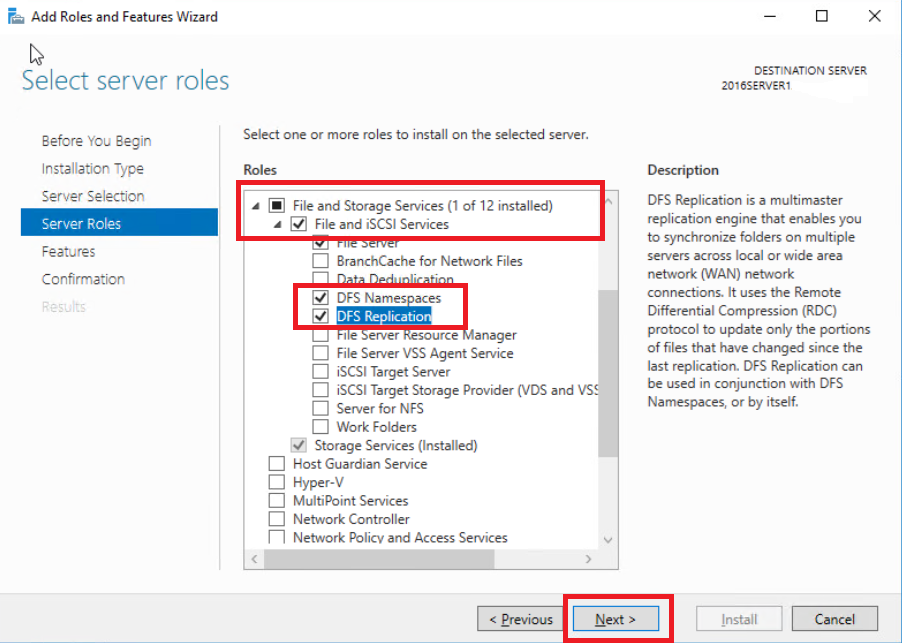Screen dimensions: 902x643
Task: Enable the Work Folders checkbox
Action: coord(320,426)
